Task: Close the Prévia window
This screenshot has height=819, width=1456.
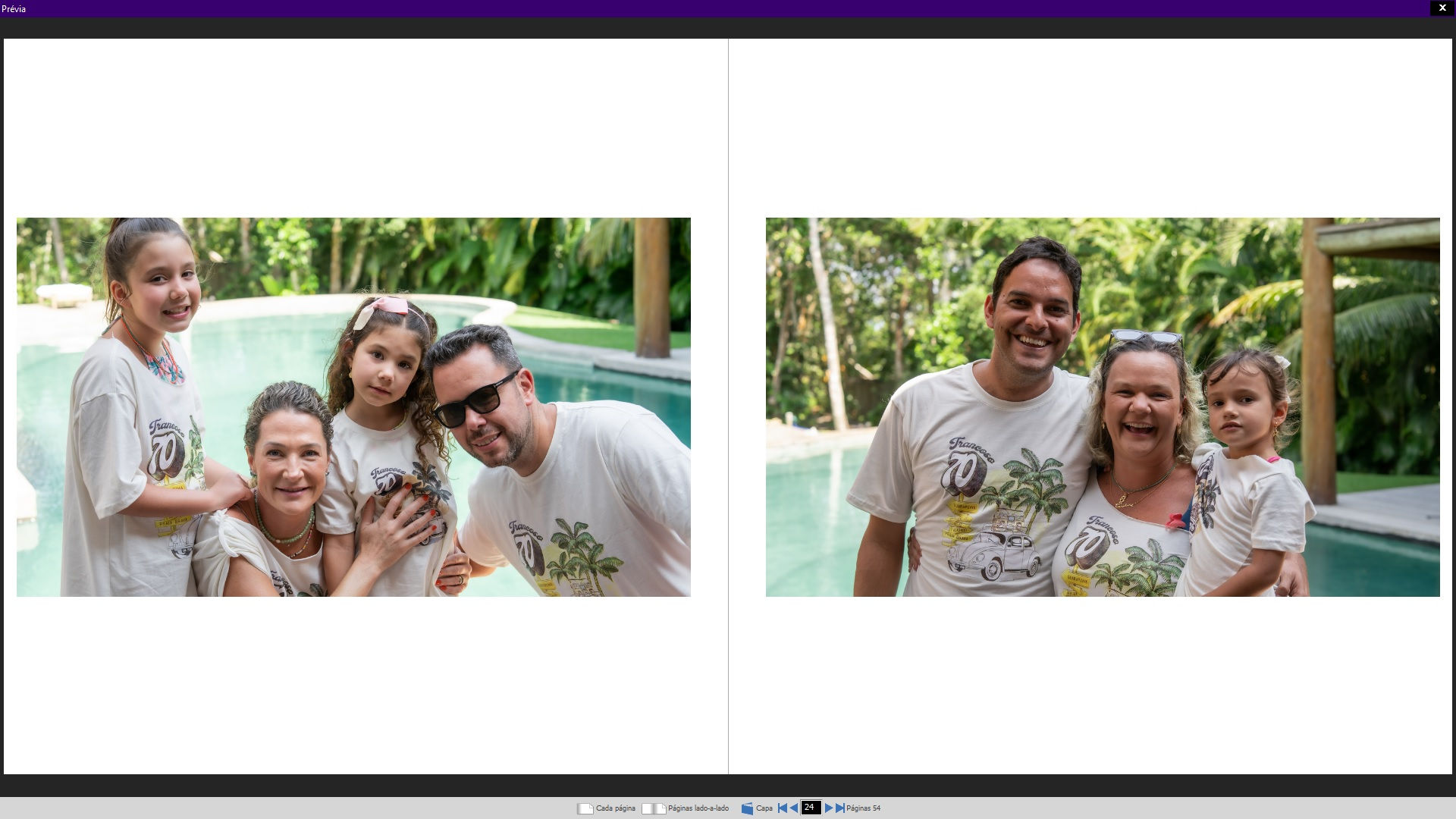Action: [1442, 8]
